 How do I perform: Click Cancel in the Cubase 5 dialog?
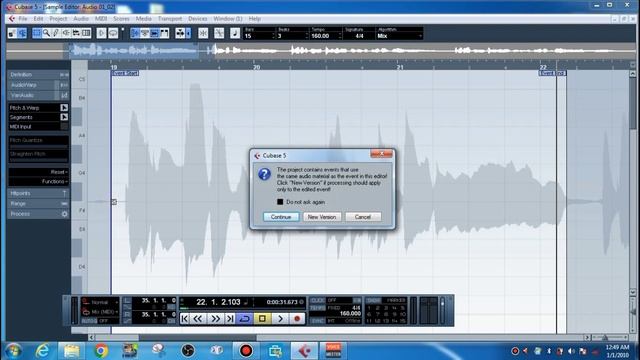(363, 217)
